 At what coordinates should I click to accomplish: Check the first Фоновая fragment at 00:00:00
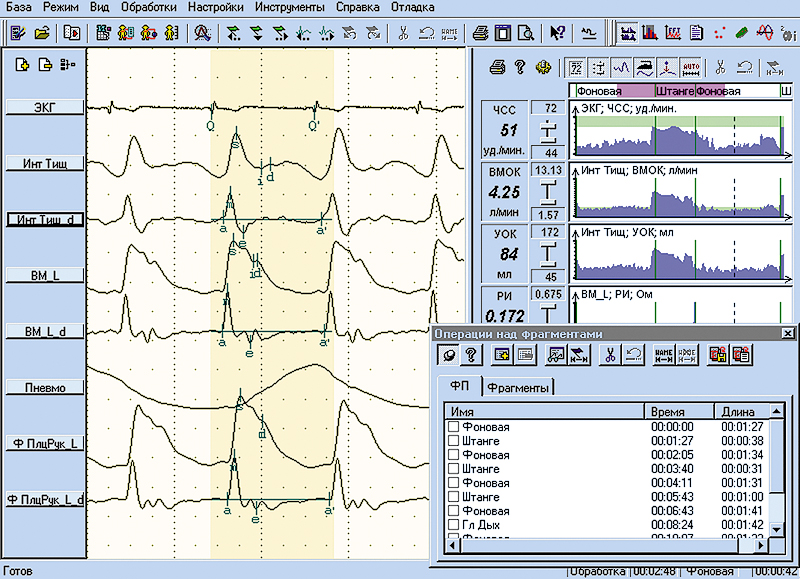[454, 427]
